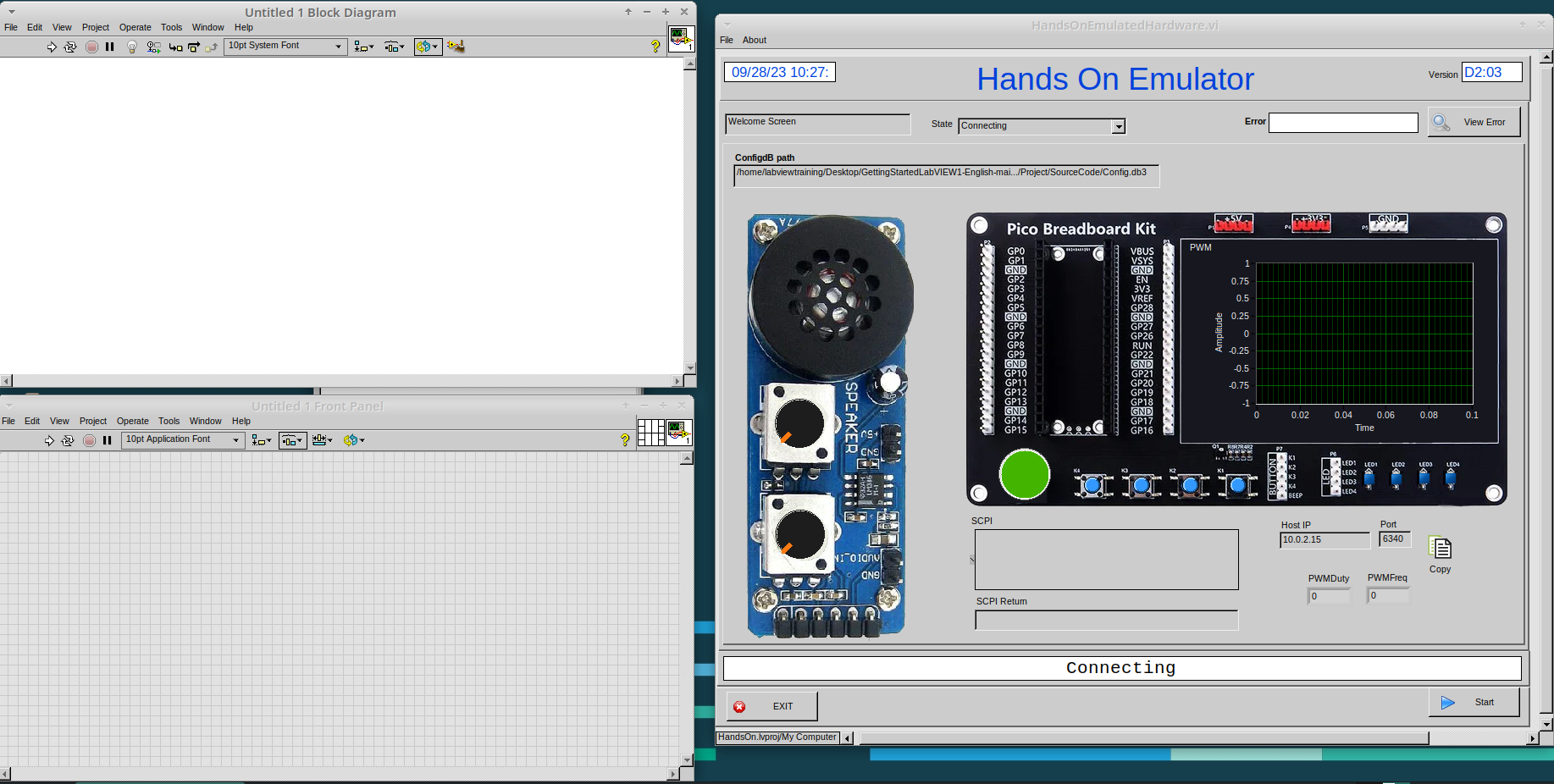Click the ConfigdB path field

click(x=946, y=174)
